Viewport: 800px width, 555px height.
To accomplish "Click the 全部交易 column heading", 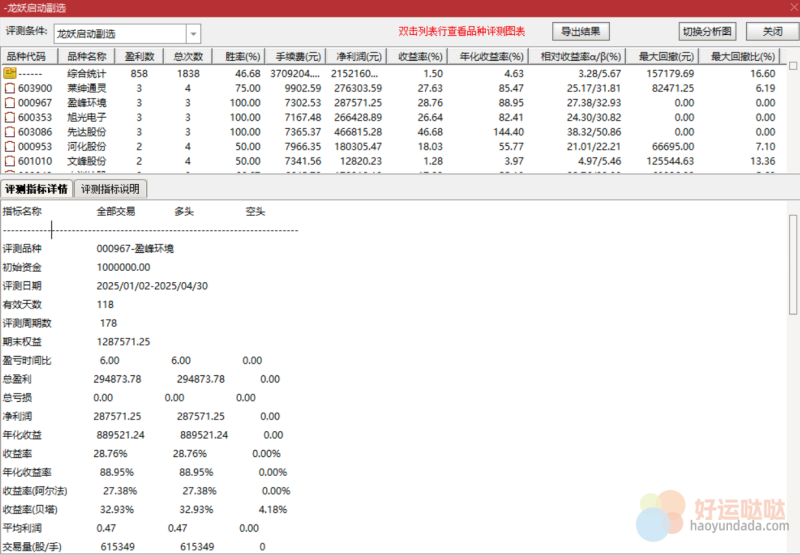I will tap(116, 211).
